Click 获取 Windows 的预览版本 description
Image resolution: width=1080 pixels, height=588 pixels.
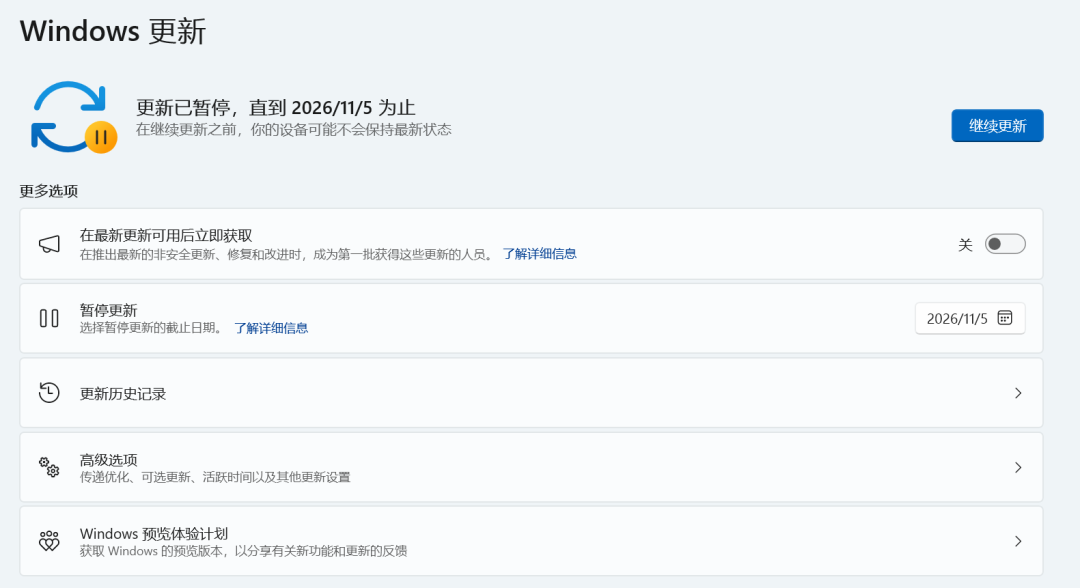point(243,551)
